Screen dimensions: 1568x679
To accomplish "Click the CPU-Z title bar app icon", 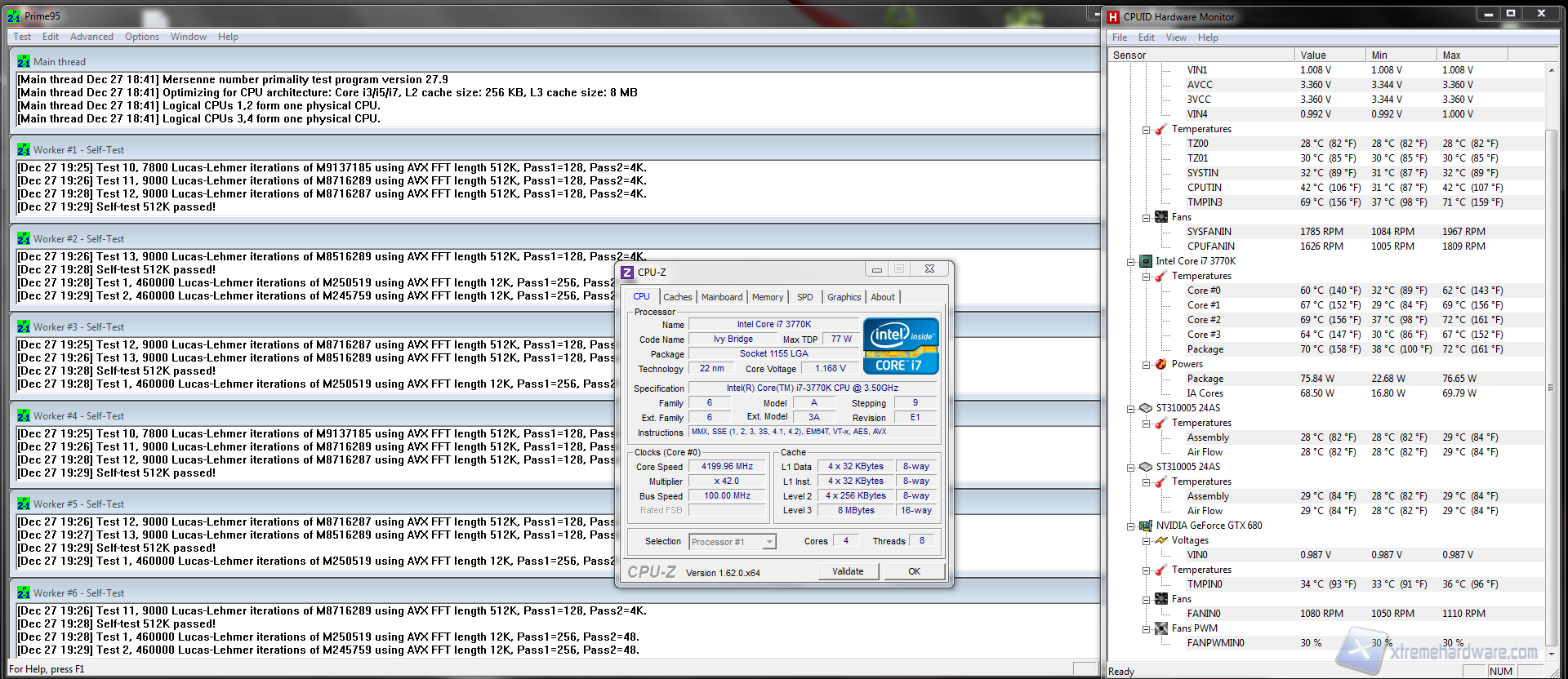I will [x=627, y=273].
